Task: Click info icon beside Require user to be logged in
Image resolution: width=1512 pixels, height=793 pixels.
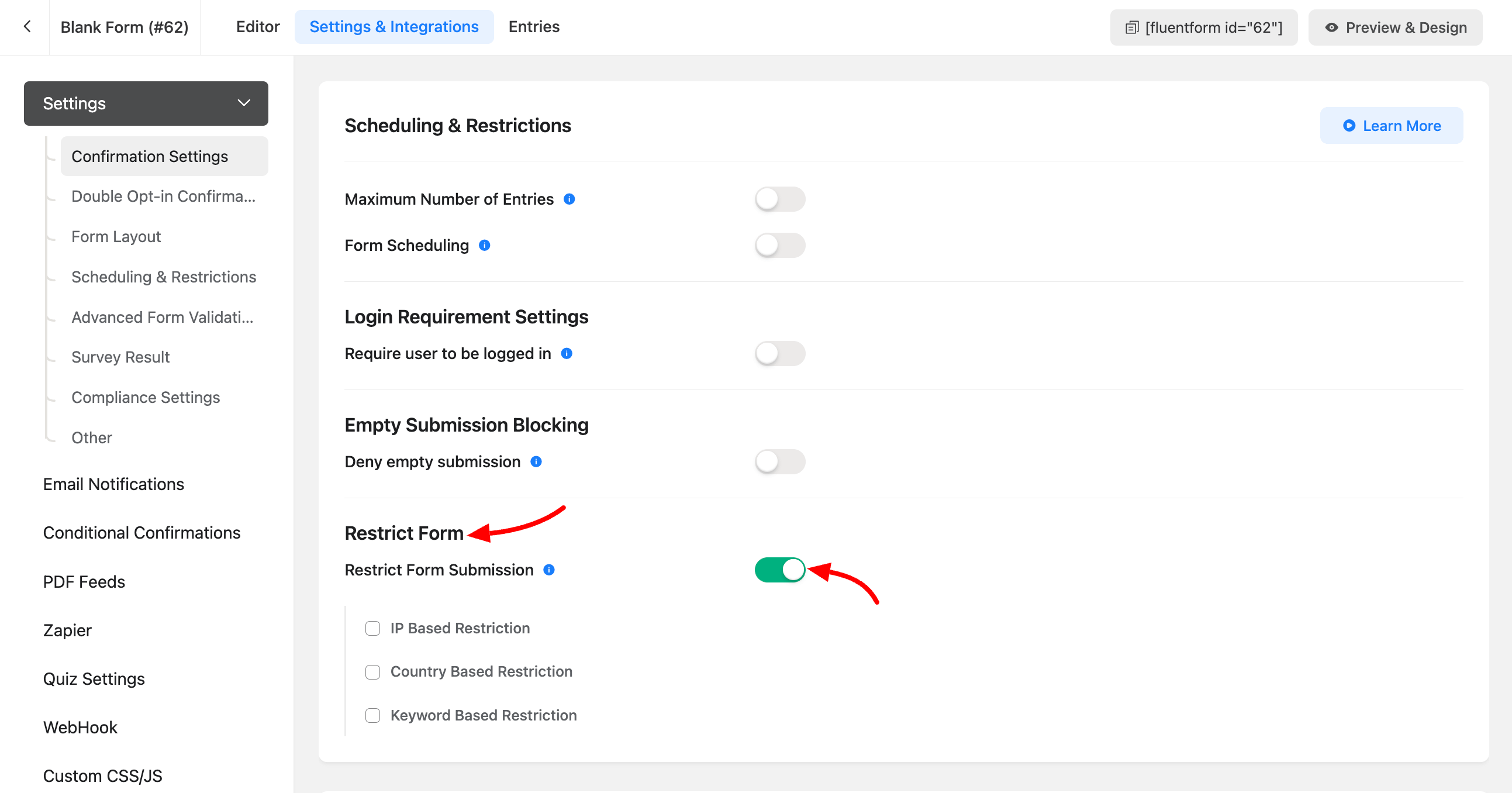Action: (x=567, y=353)
